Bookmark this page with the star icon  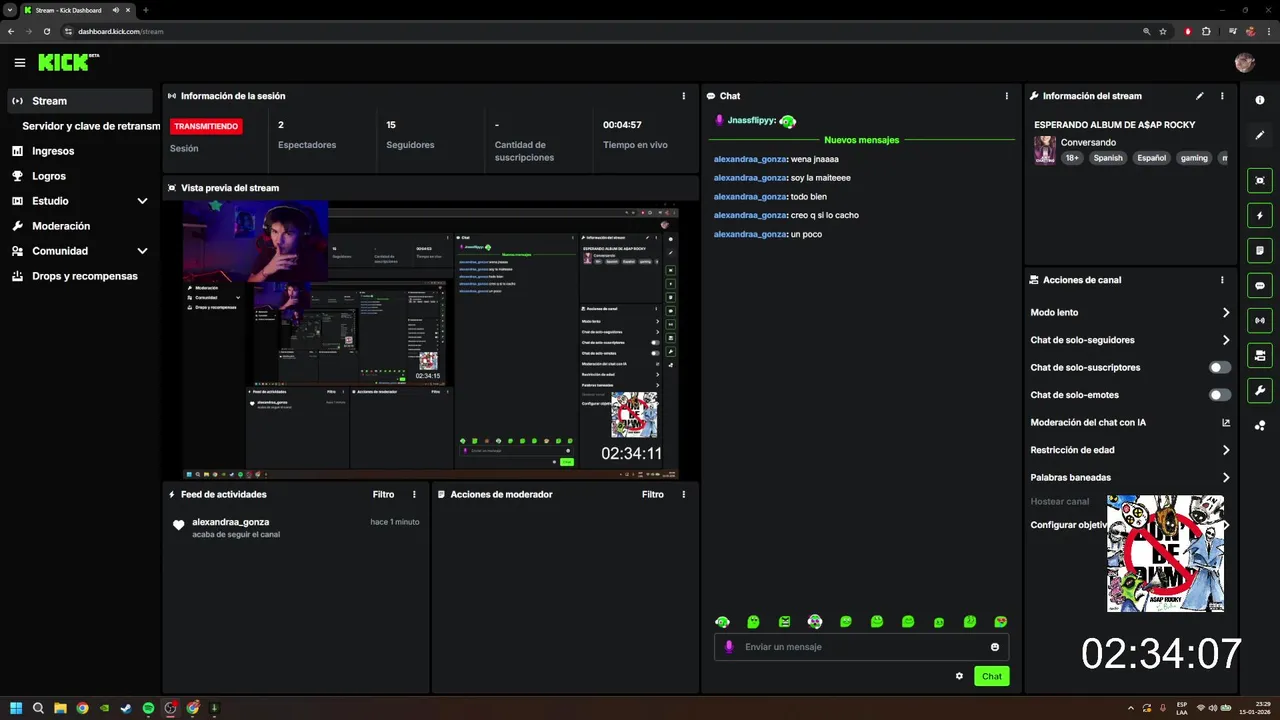point(1163,31)
